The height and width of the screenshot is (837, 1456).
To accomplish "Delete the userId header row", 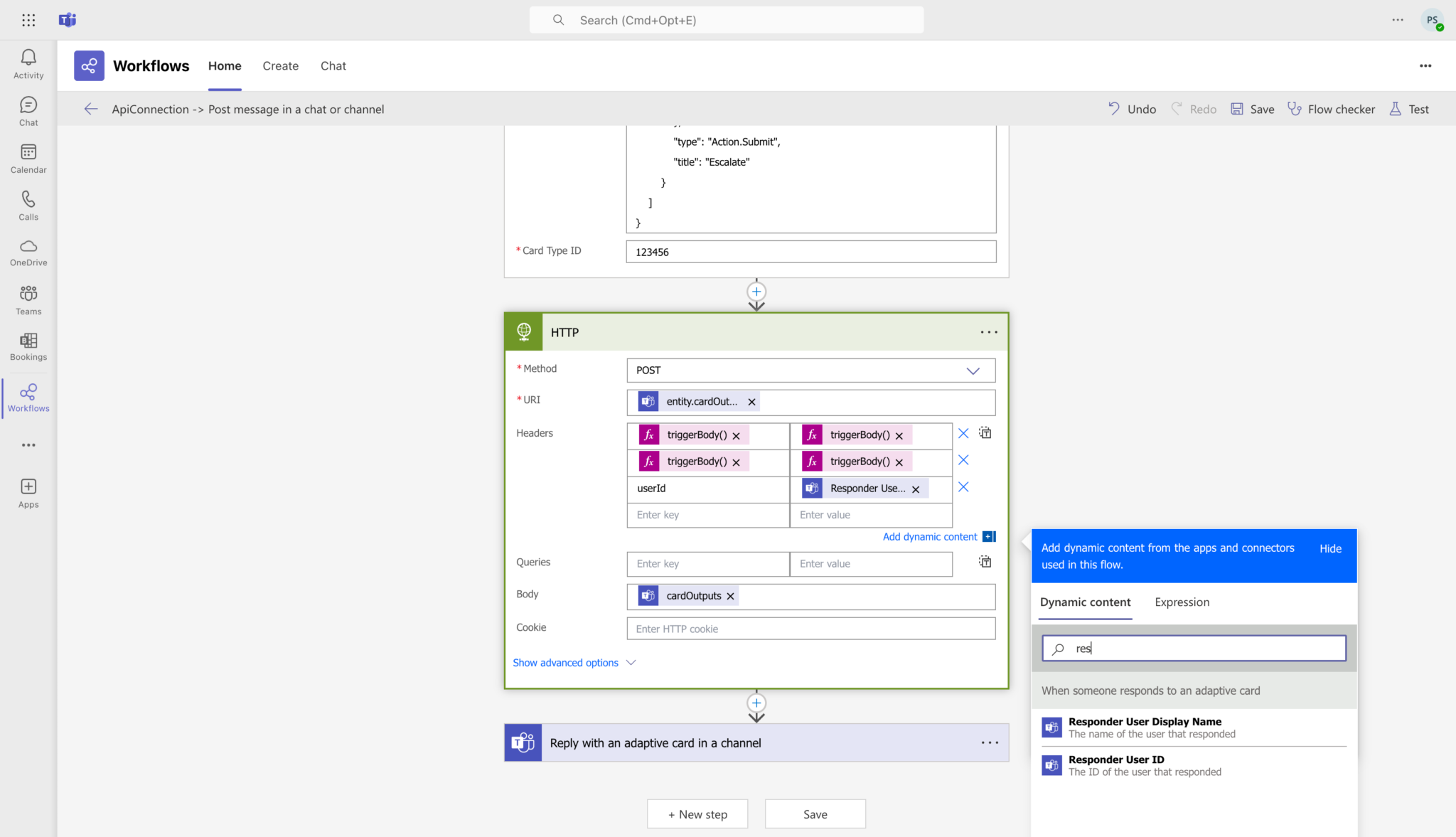I will point(963,487).
